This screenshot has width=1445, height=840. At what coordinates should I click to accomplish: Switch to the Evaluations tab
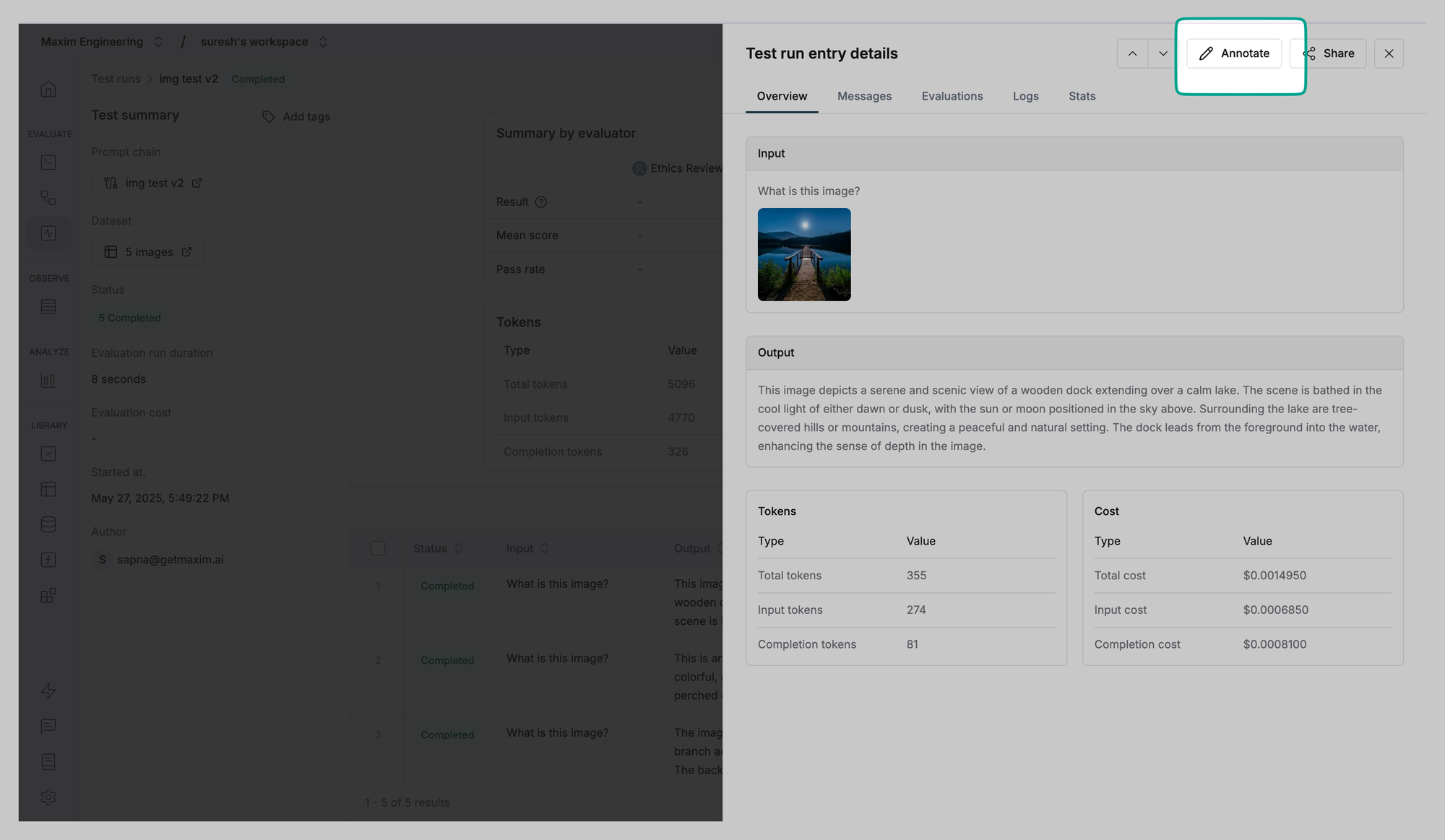pyautogui.click(x=952, y=96)
